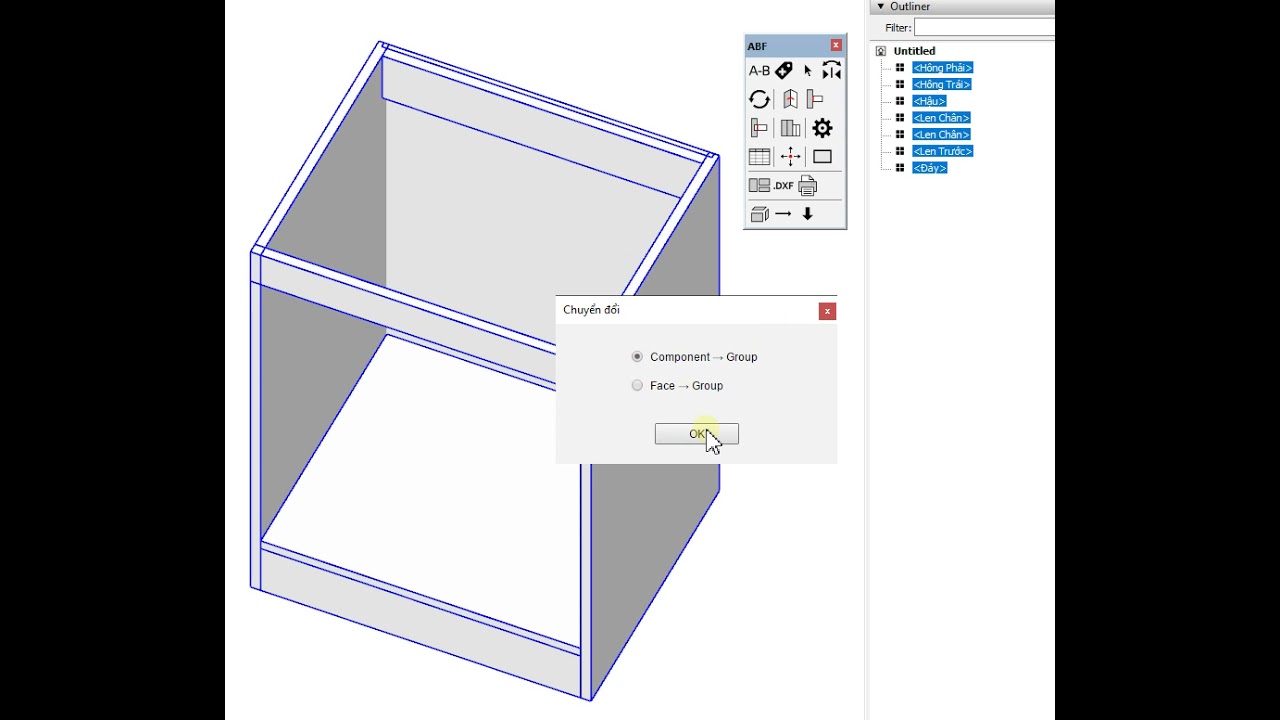Open the folded door panel tool

(x=790, y=99)
